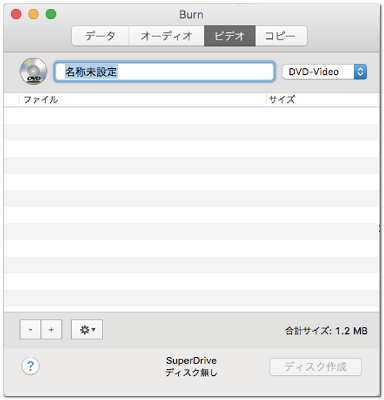
Task: Select the ビデオ tab
Action: [x=230, y=36]
